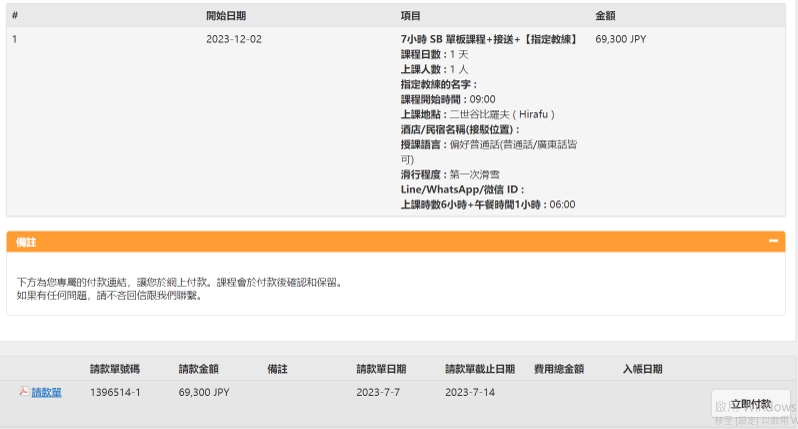This screenshot has height=429, width=798.
Task: Click the PDF icon beside 請款單
Action: (x=24, y=391)
